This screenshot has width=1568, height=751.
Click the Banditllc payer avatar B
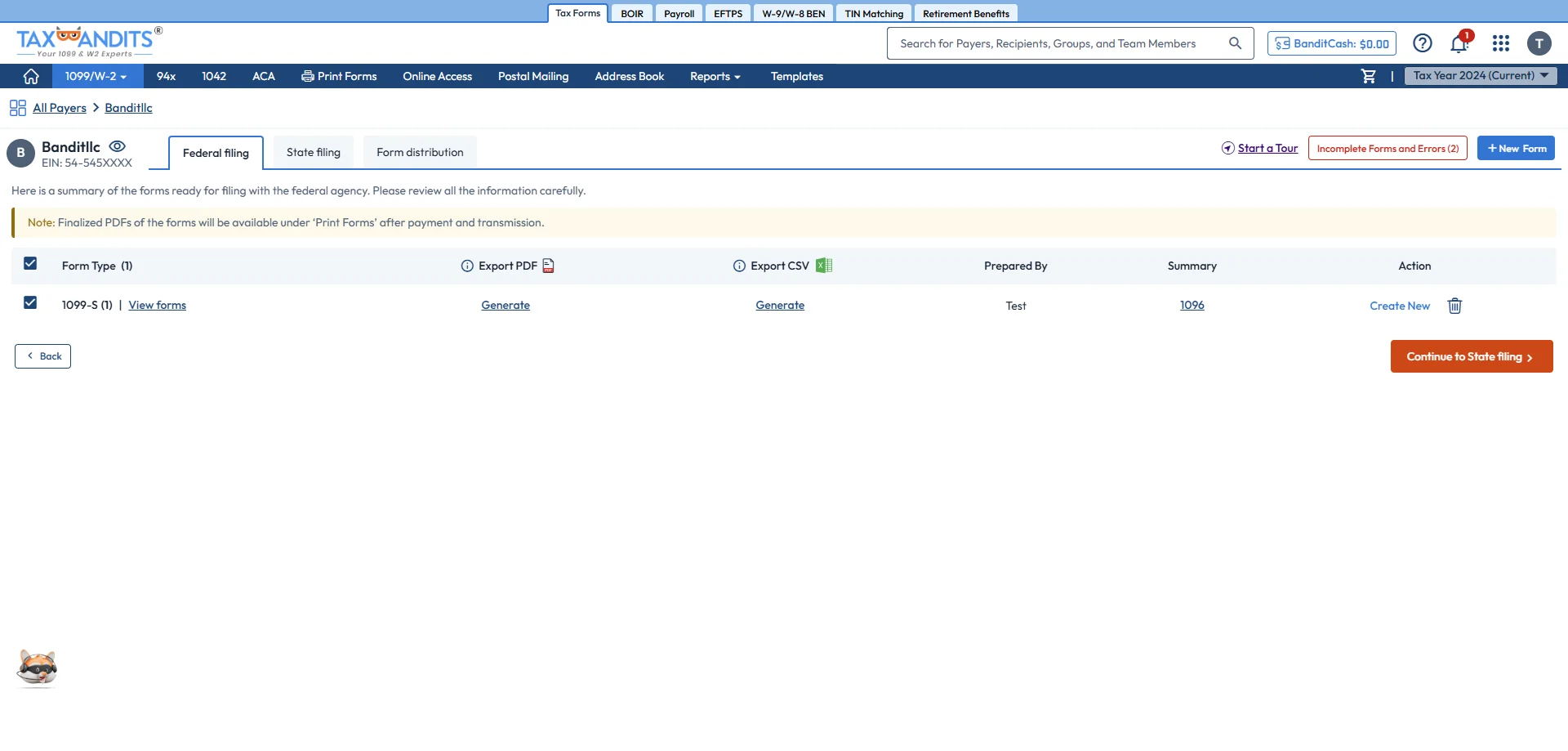tap(21, 153)
